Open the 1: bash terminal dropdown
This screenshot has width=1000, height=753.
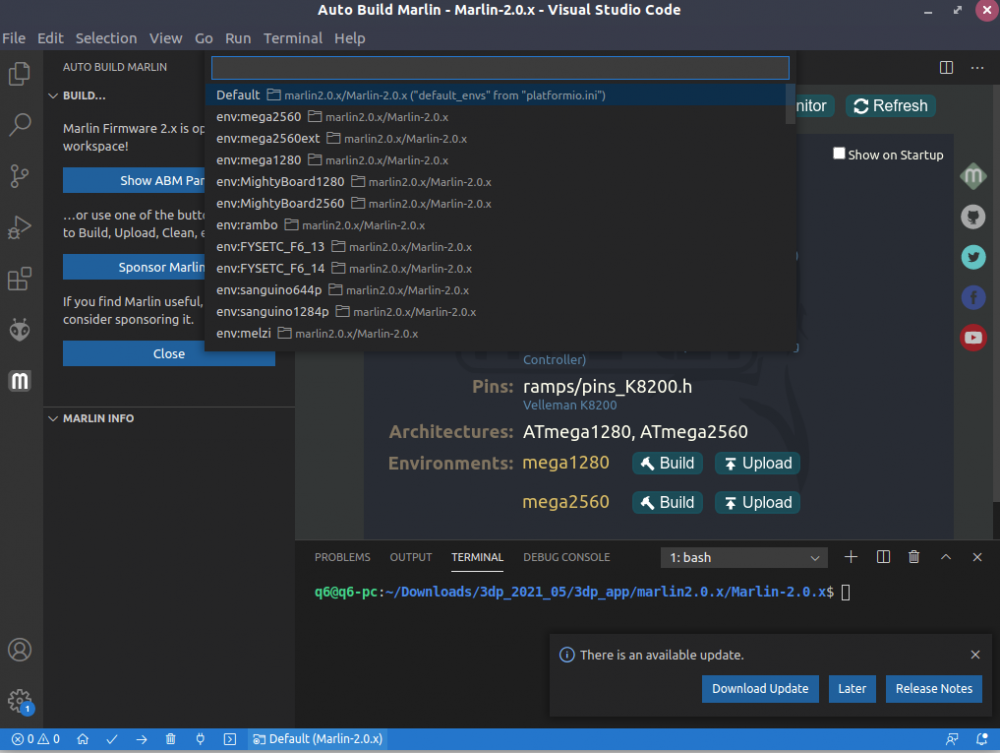click(x=744, y=557)
